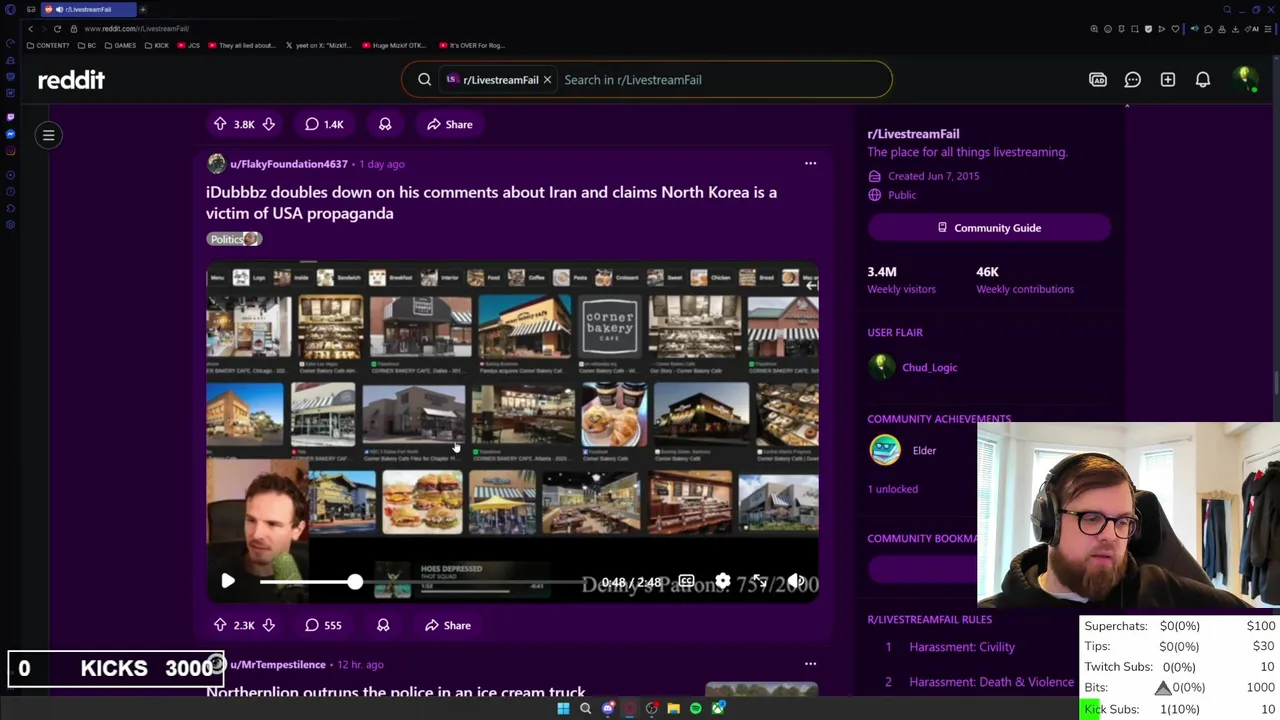This screenshot has width=1280, height=720.
Task: Downvote the post with 2.3K votes
Action: (x=268, y=625)
